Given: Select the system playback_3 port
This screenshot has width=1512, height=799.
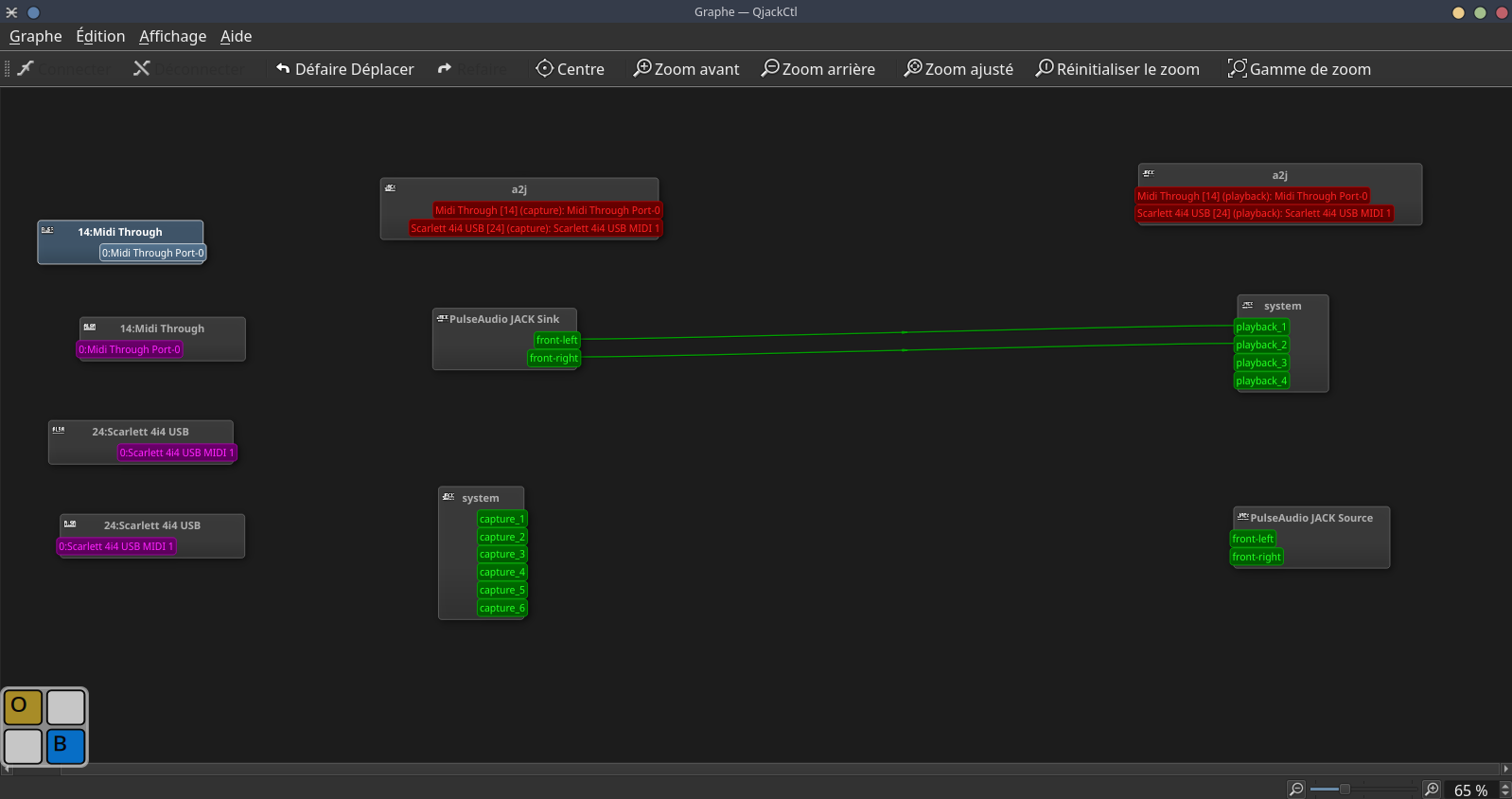Looking at the screenshot, I should coord(1260,363).
